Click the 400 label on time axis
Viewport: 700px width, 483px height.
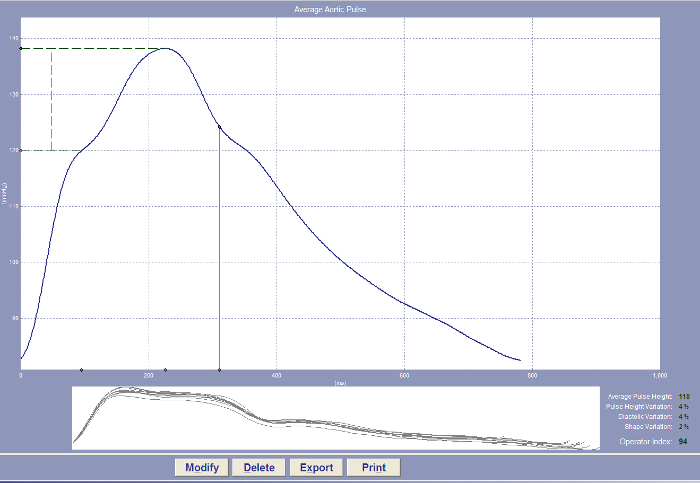point(276,376)
